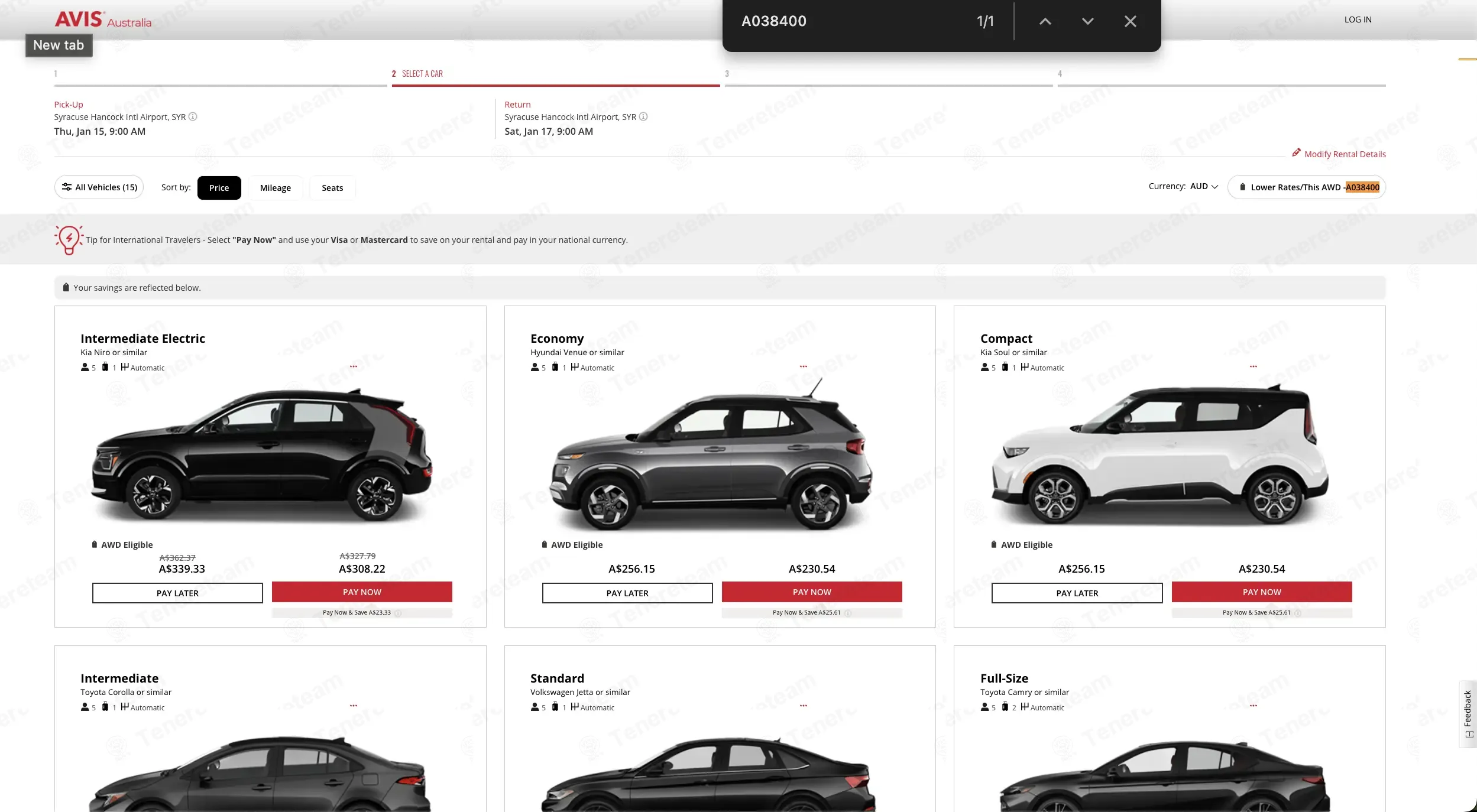Viewport: 1477px width, 812px height.
Task: Open more options on Intermediate Toyota Corolla card
Action: click(354, 706)
